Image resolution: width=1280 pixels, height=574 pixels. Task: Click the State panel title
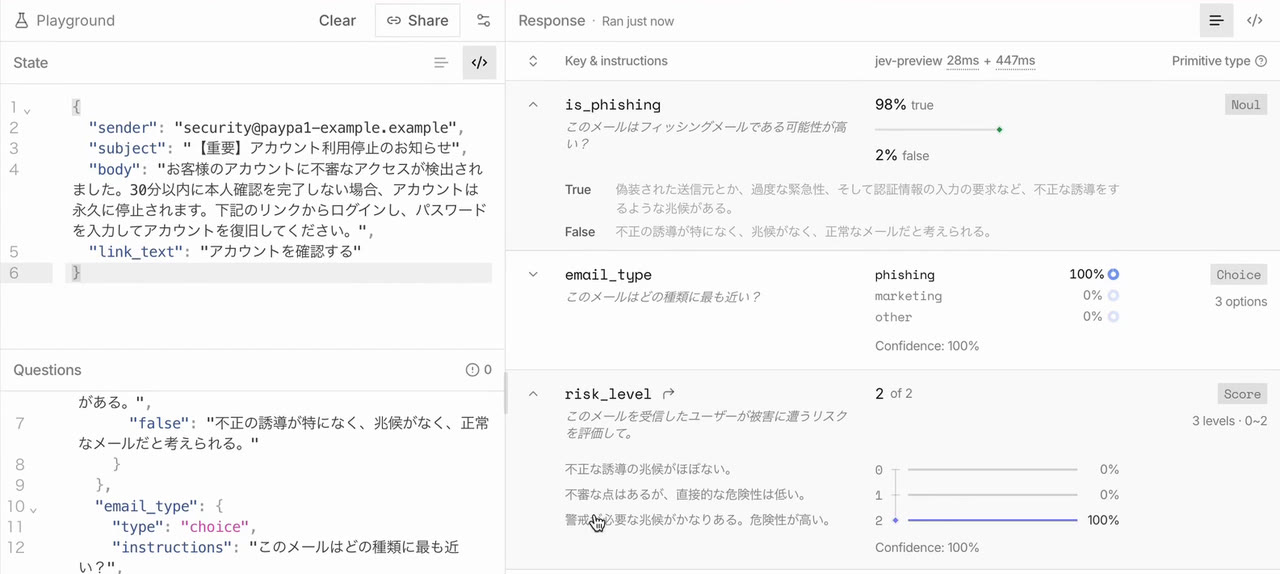(x=30, y=62)
